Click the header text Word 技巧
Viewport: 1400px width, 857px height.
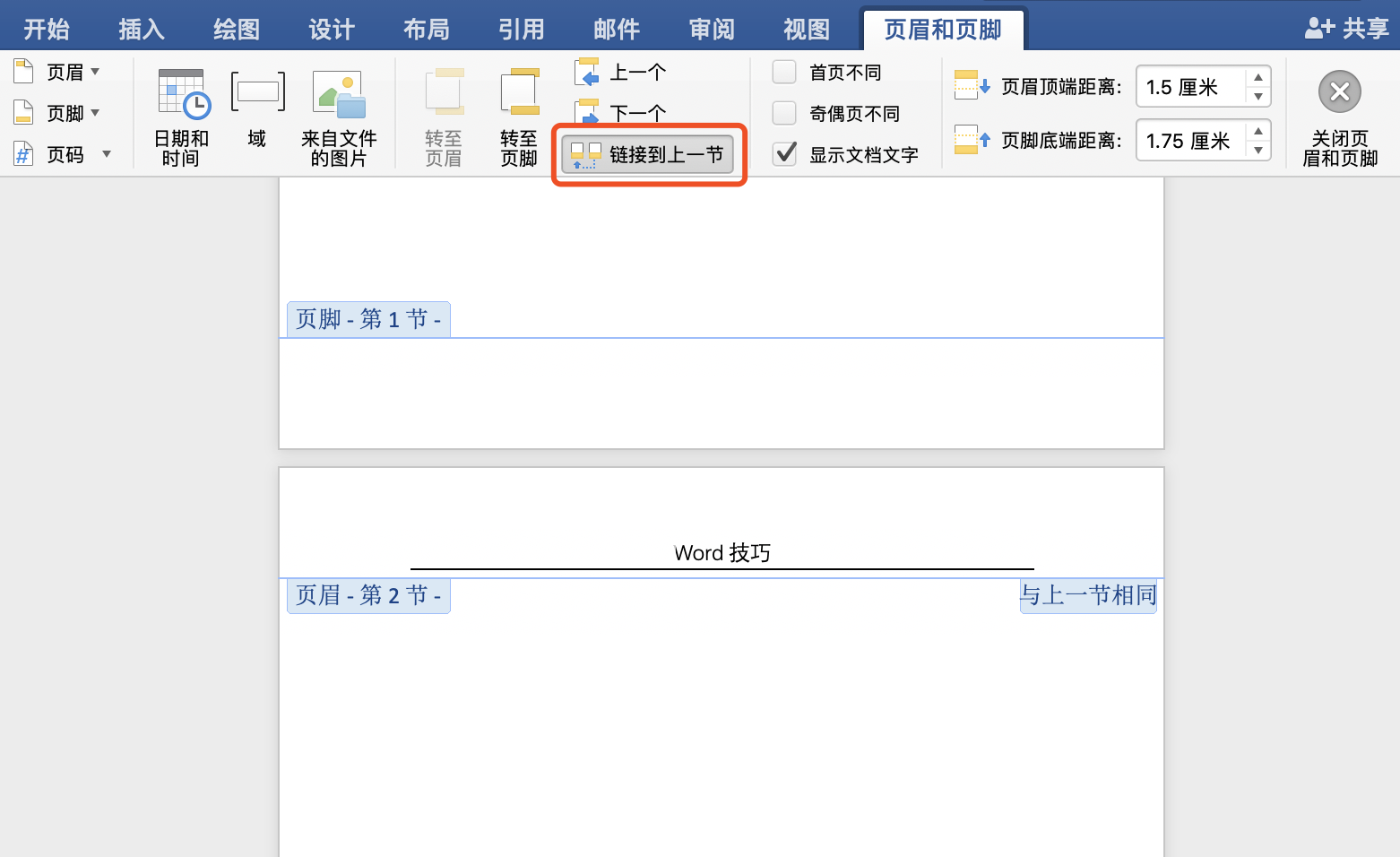[722, 553]
